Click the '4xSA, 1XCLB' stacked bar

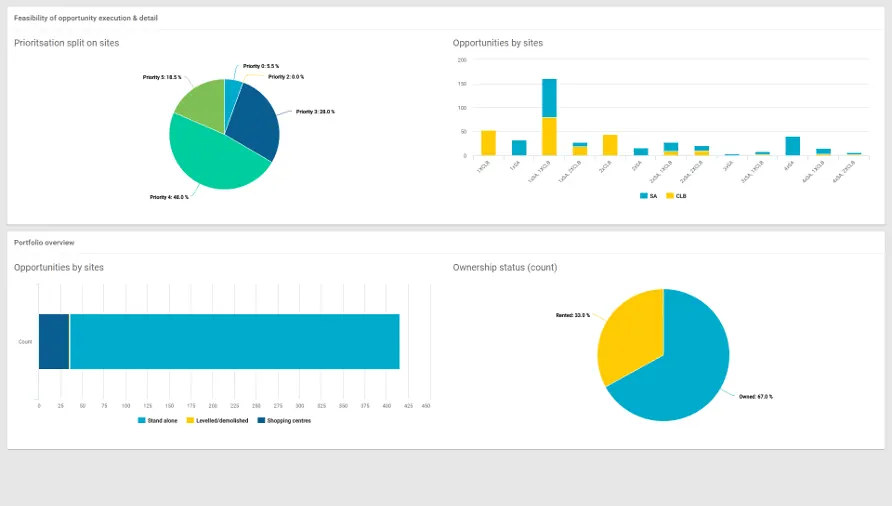[823, 152]
